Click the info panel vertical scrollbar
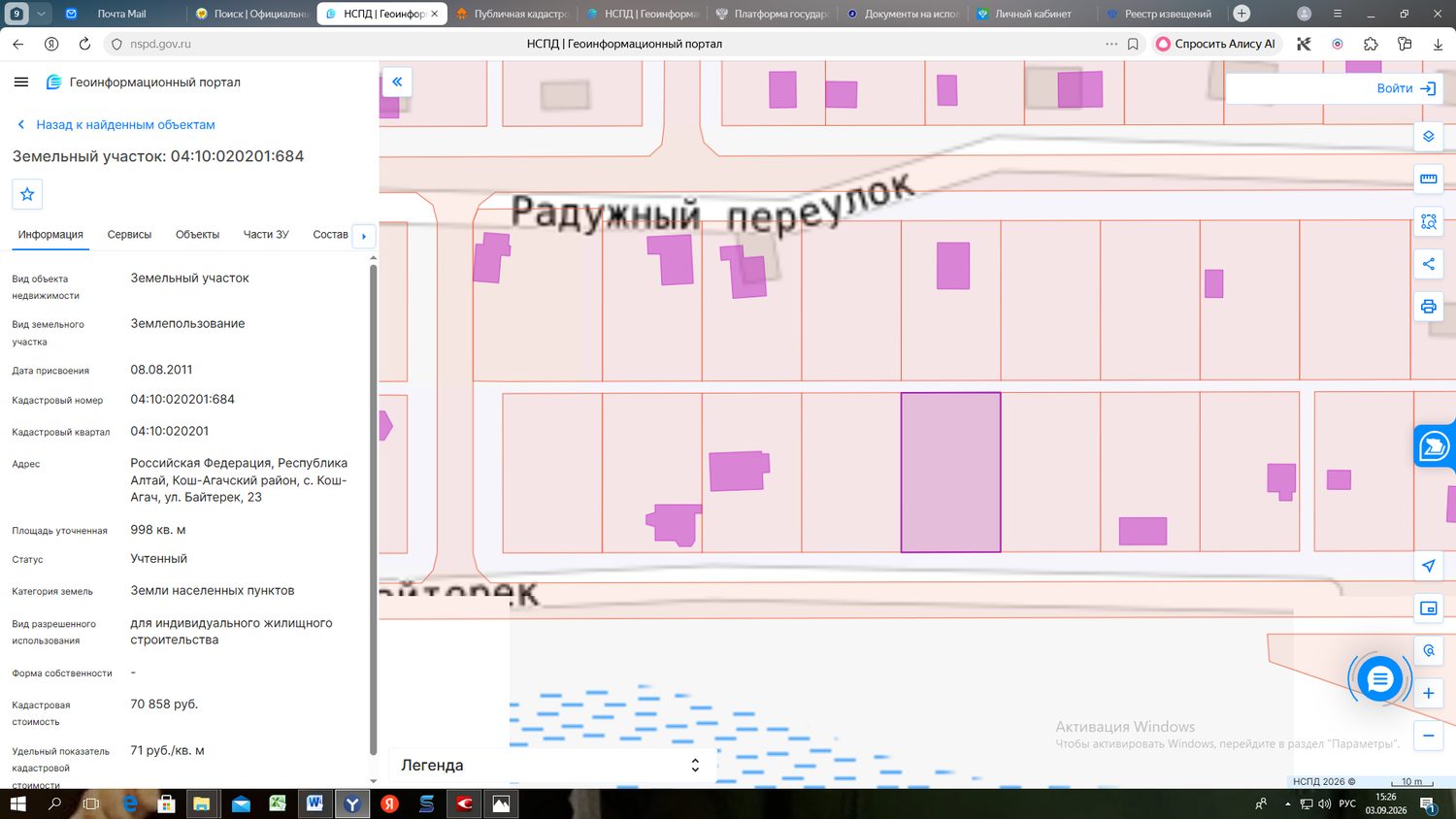 pos(373,509)
